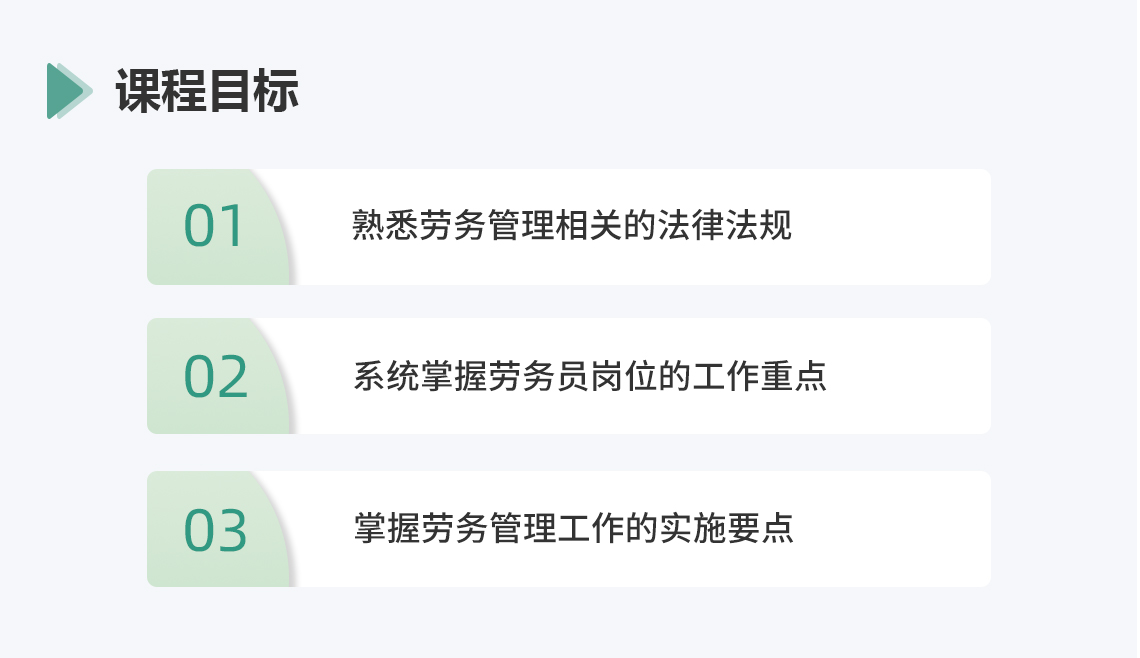Viewport: 1140px width, 658px height.
Task: Select the 课程目标 heading text
Action: (207, 91)
